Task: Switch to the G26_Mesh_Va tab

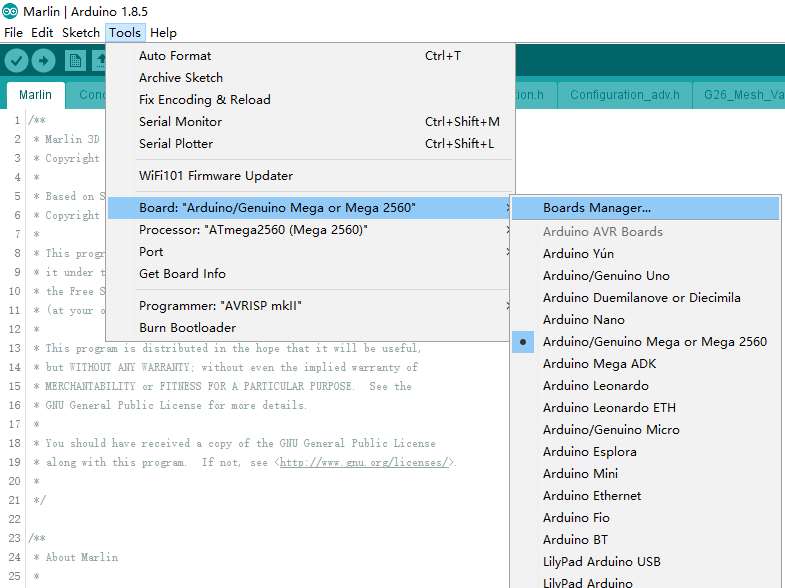Action: coord(739,95)
